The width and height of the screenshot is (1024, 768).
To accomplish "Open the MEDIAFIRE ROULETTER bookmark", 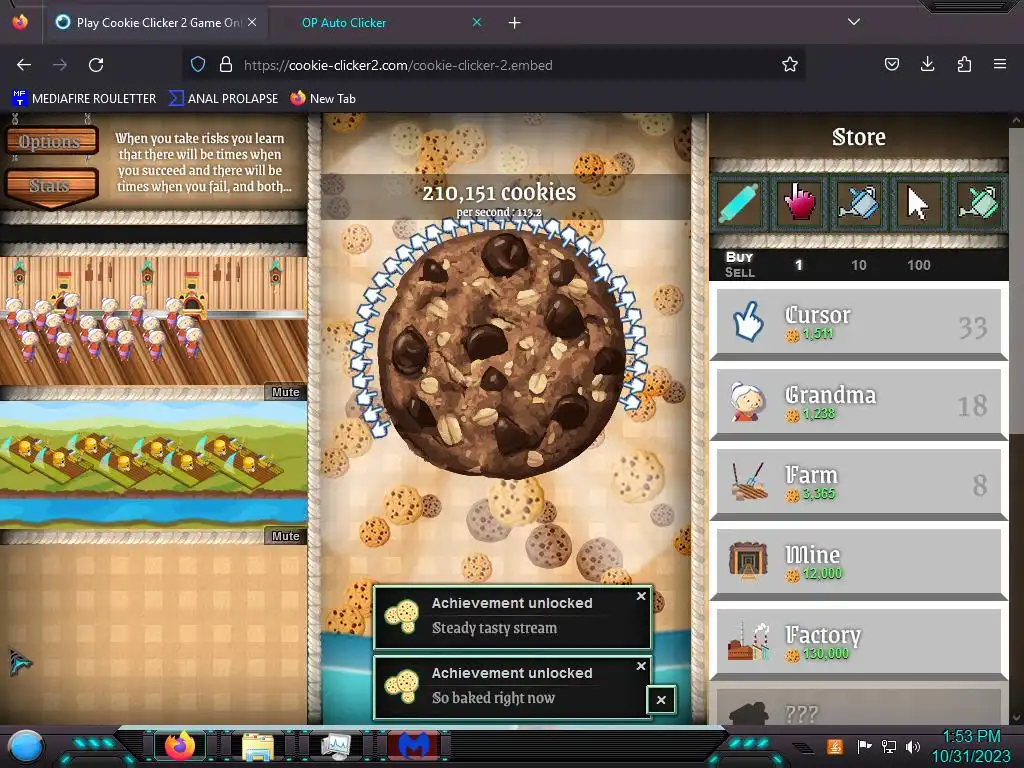I will coord(84,99).
